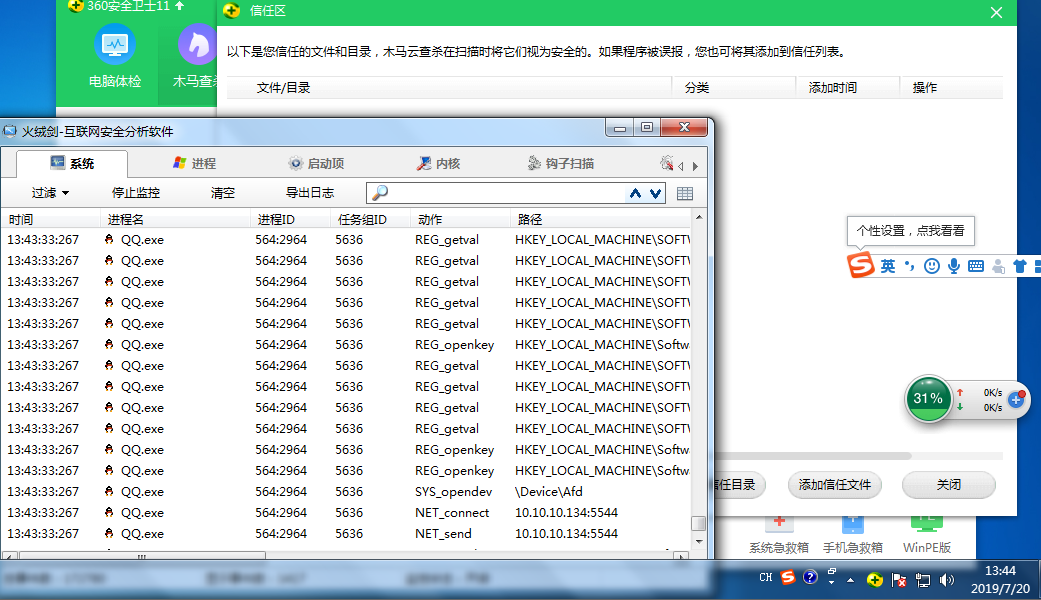Close the 信任区 dialog

click(996, 12)
